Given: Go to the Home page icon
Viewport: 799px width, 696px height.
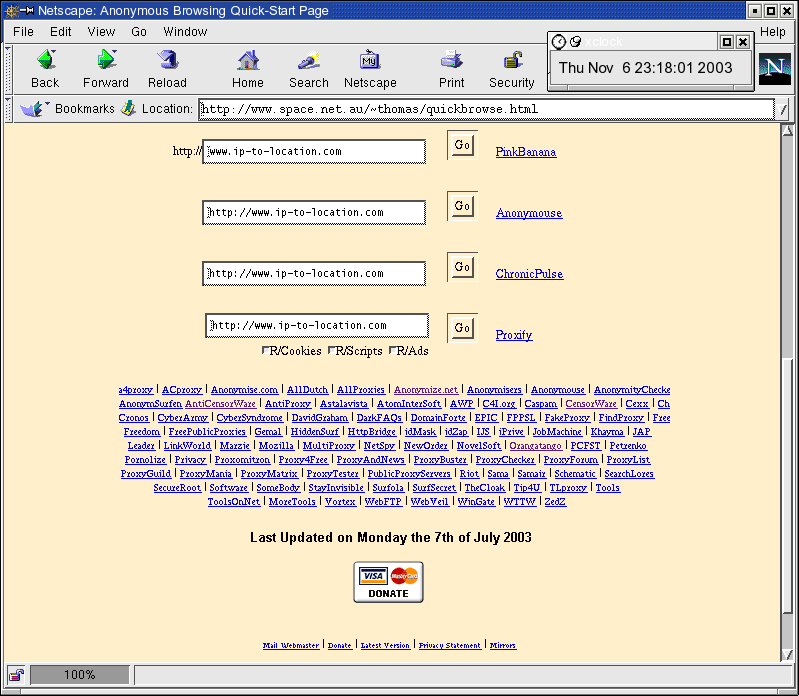Looking at the screenshot, I should point(248,60).
